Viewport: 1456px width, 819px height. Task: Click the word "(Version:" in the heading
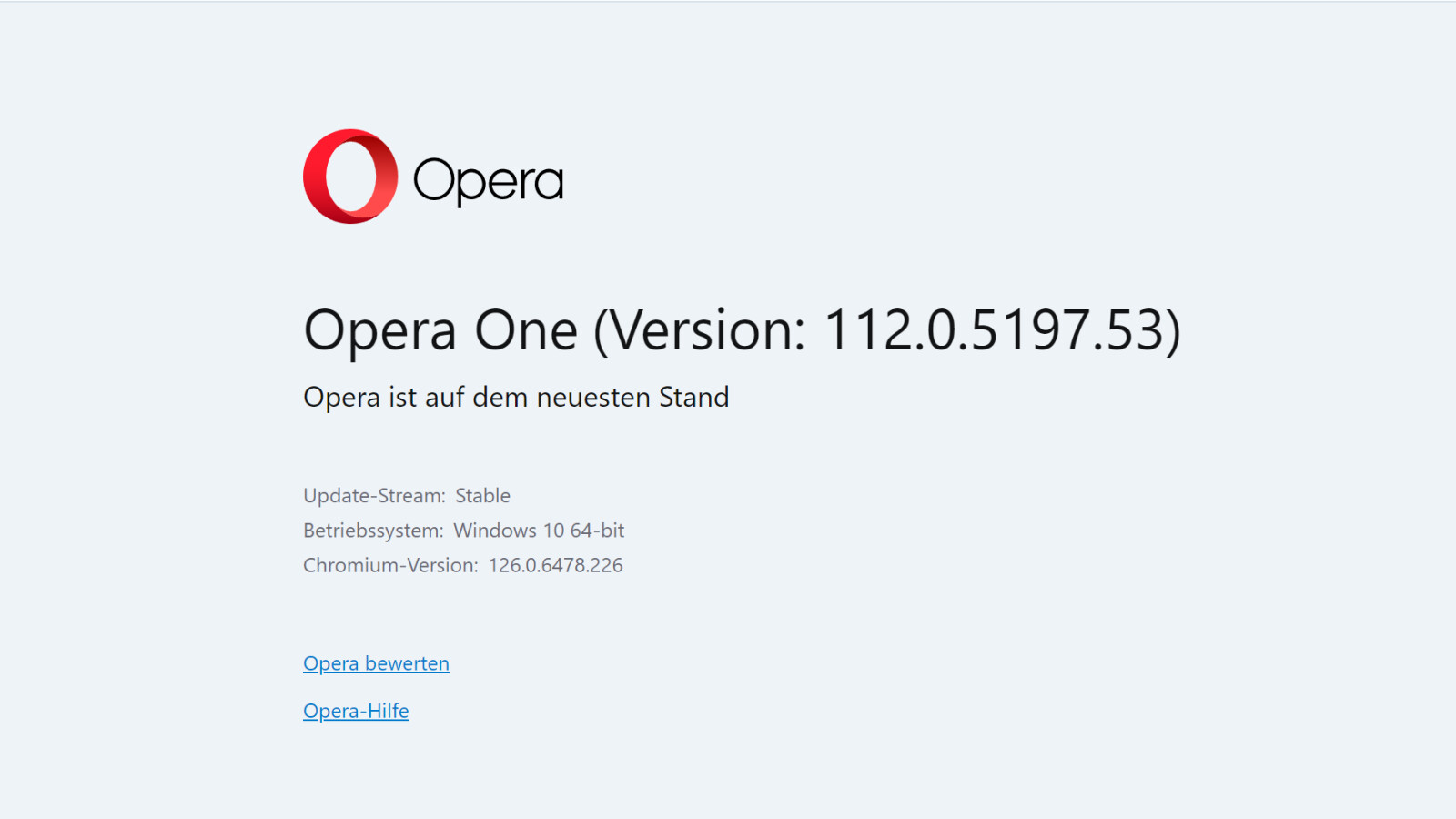[x=700, y=329]
